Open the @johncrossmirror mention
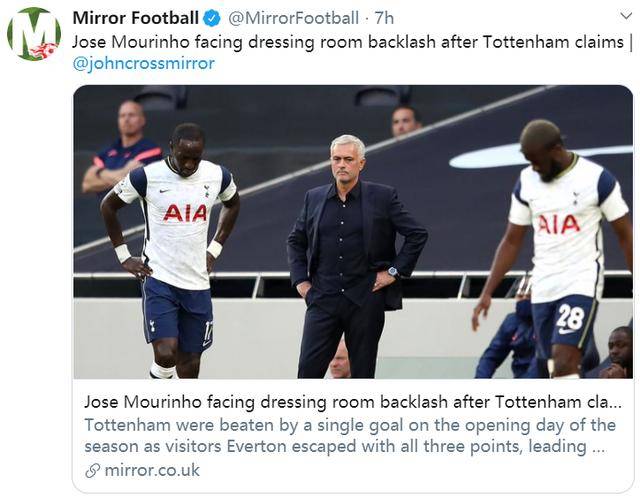 (143, 63)
